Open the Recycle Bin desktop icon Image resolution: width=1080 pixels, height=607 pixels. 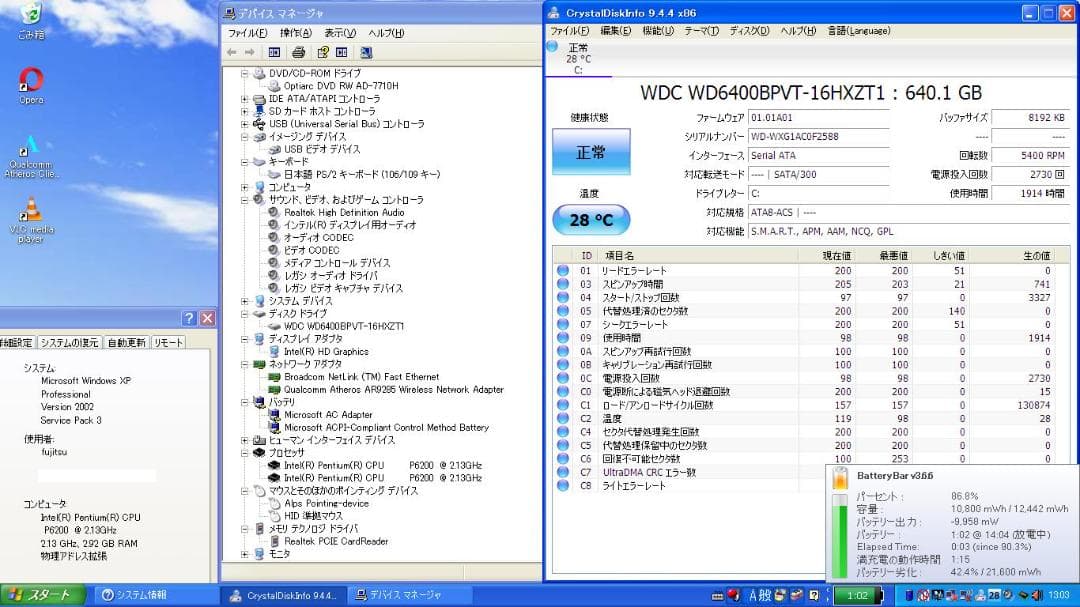pyautogui.click(x=31, y=21)
